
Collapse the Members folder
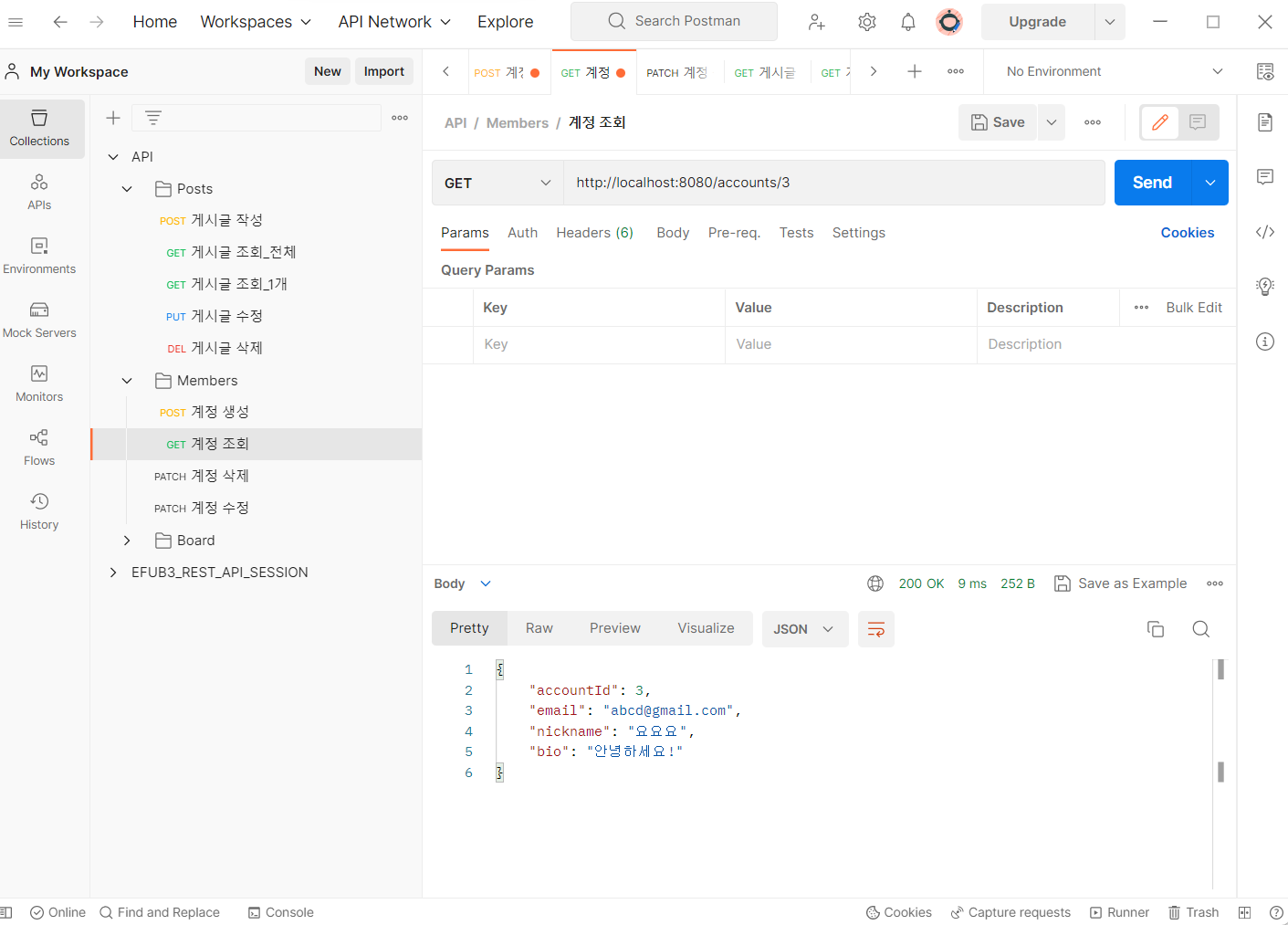pos(127,381)
